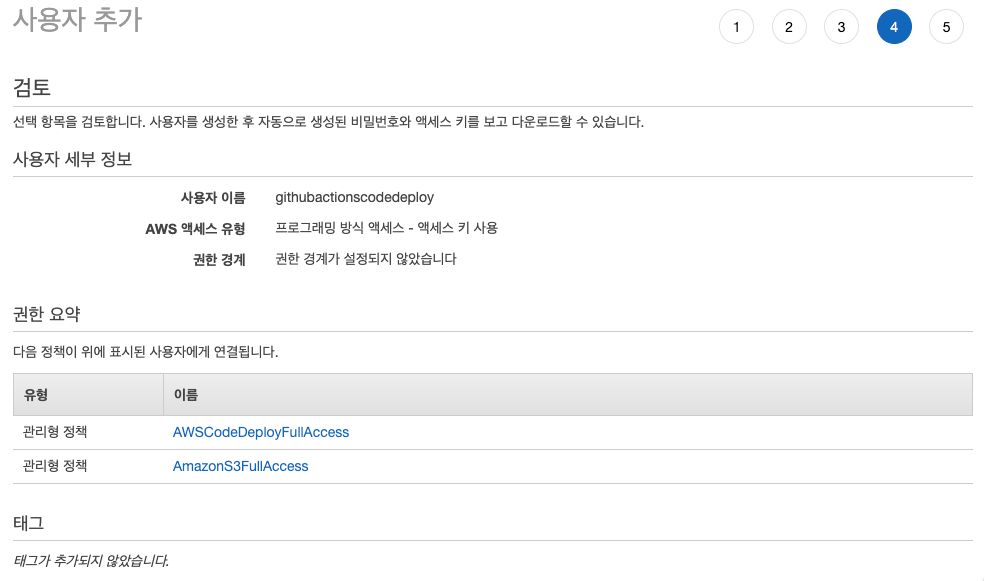The width and height of the screenshot is (985, 581).
Task: Click the AWS 액세스 유형 label
Action: tap(195, 229)
